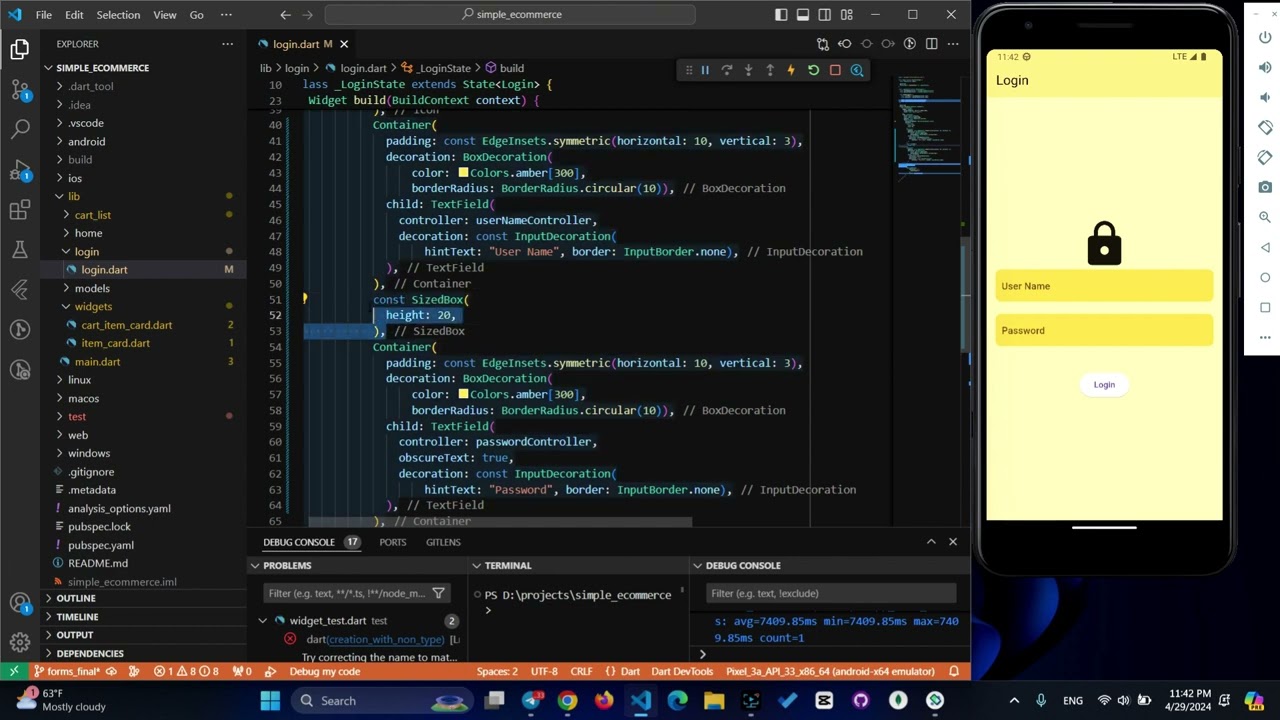Expand the DEPENDENCIES section
The width and height of the screenshot is (1280, 720).
tap(90, 653)
